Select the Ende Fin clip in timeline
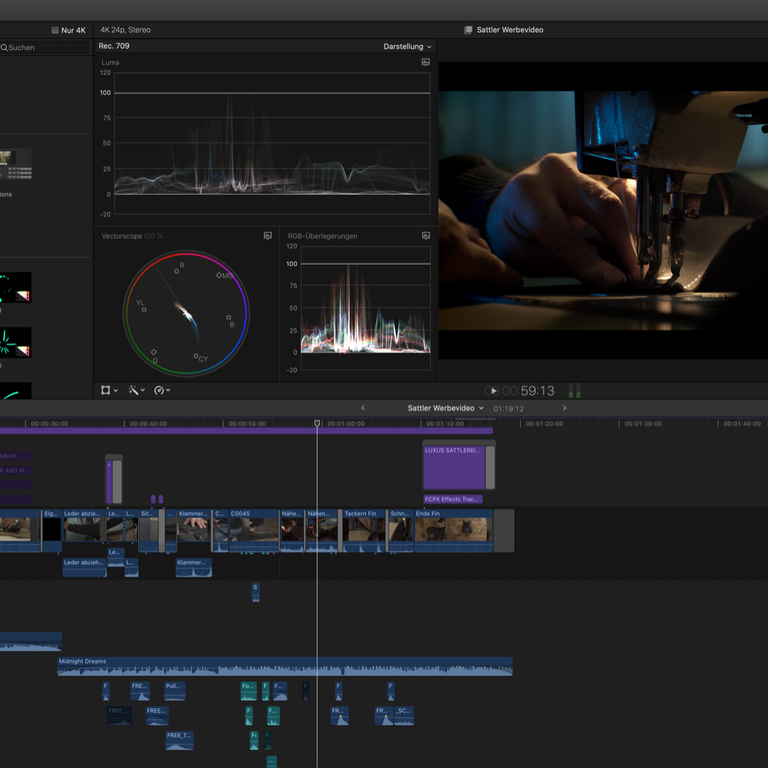768x768 pixels. pyautogui.click(x=454, y=530)
